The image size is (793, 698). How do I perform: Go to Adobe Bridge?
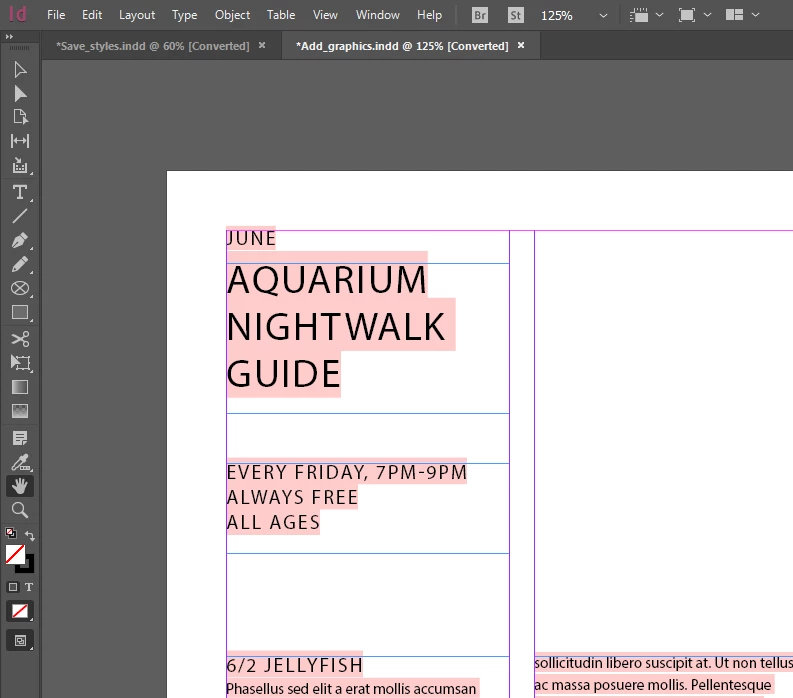(480, 16)
